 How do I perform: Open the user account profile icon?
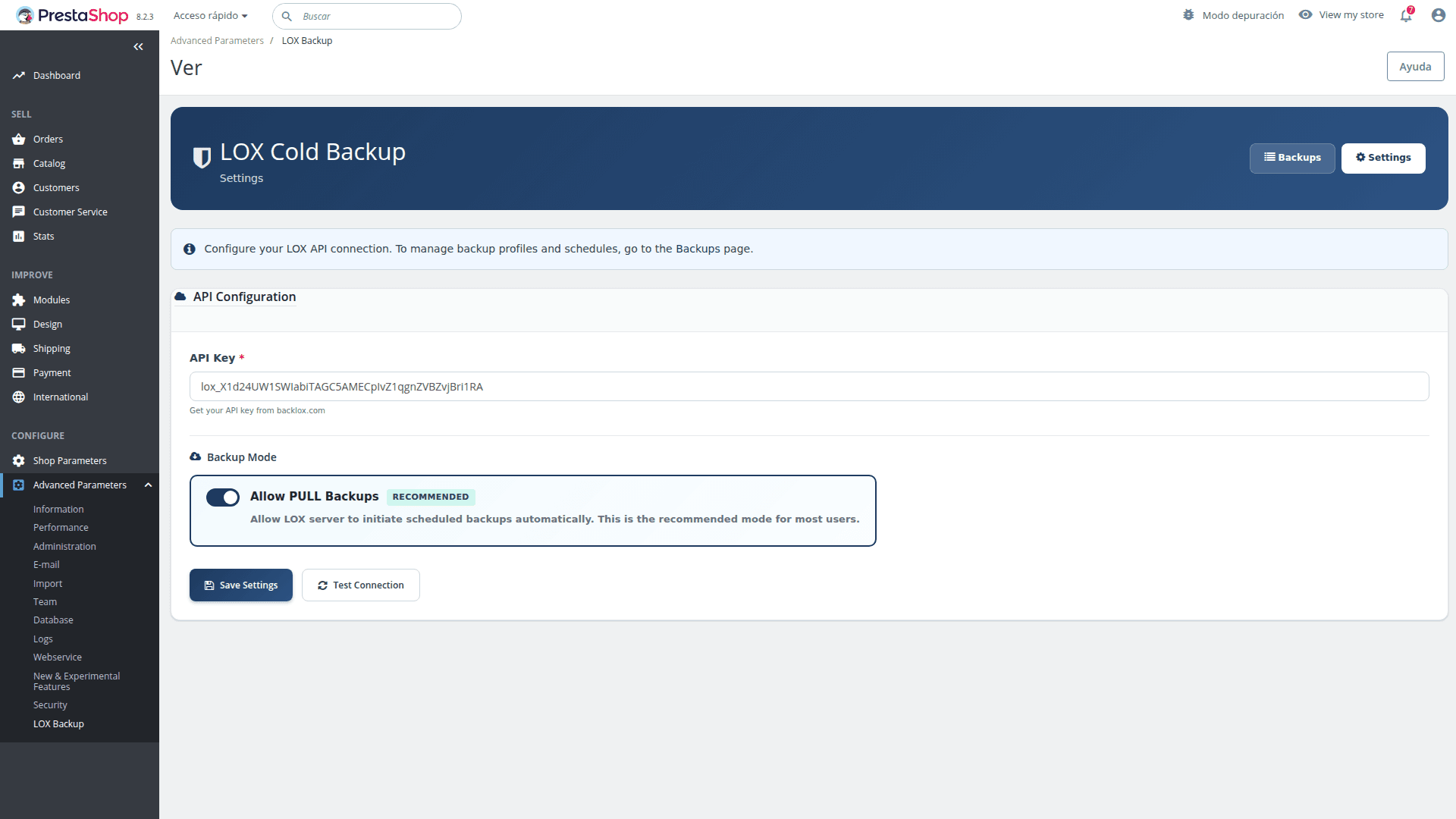[x=1438, y=14]
